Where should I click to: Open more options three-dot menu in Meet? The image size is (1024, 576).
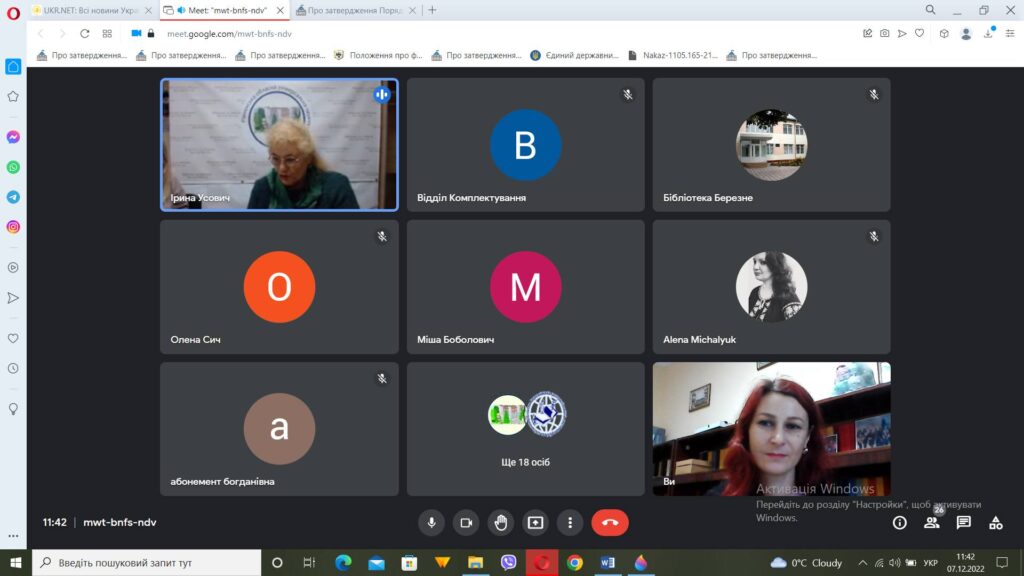(570, 522)
